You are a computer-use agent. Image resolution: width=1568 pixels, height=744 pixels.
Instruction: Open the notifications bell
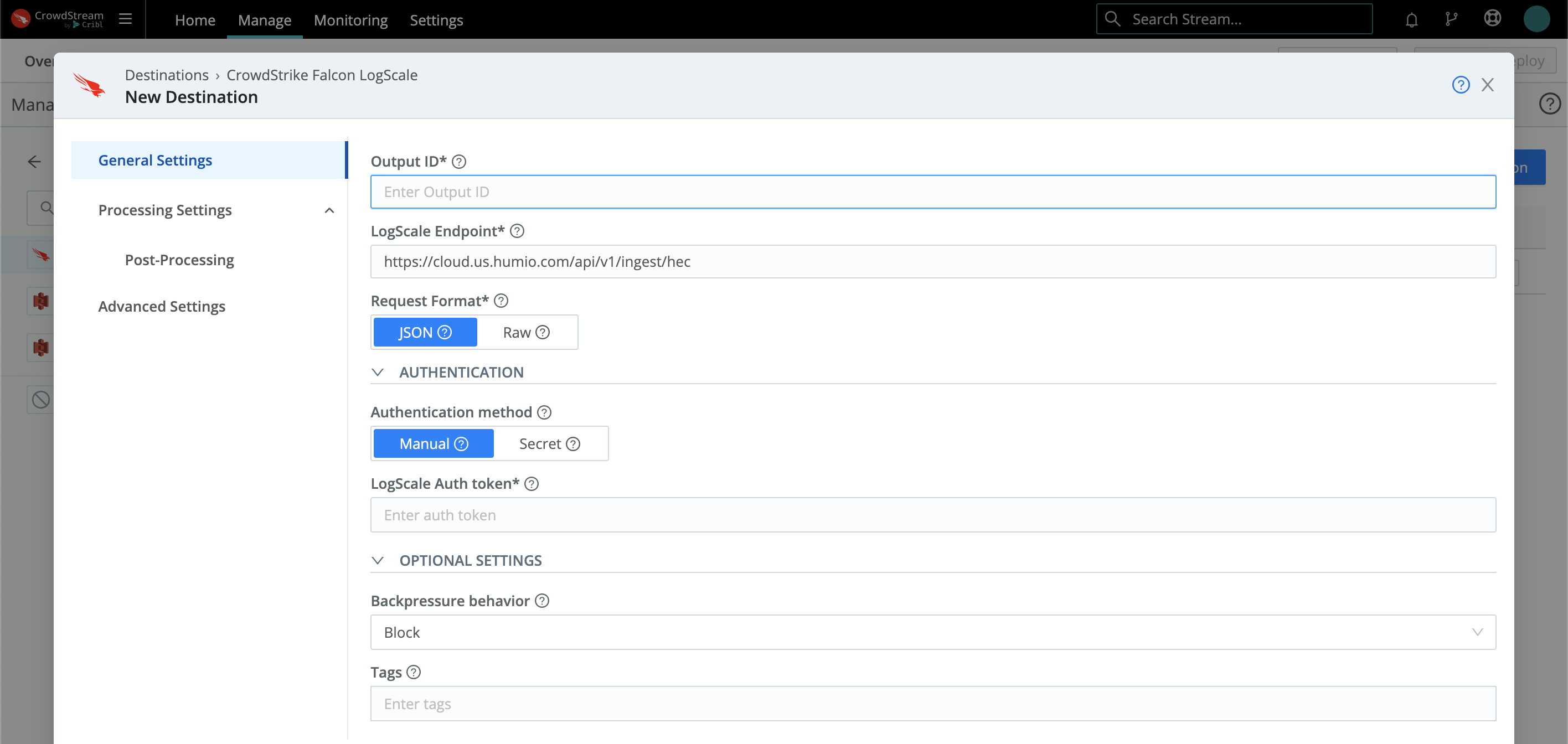1411,19
